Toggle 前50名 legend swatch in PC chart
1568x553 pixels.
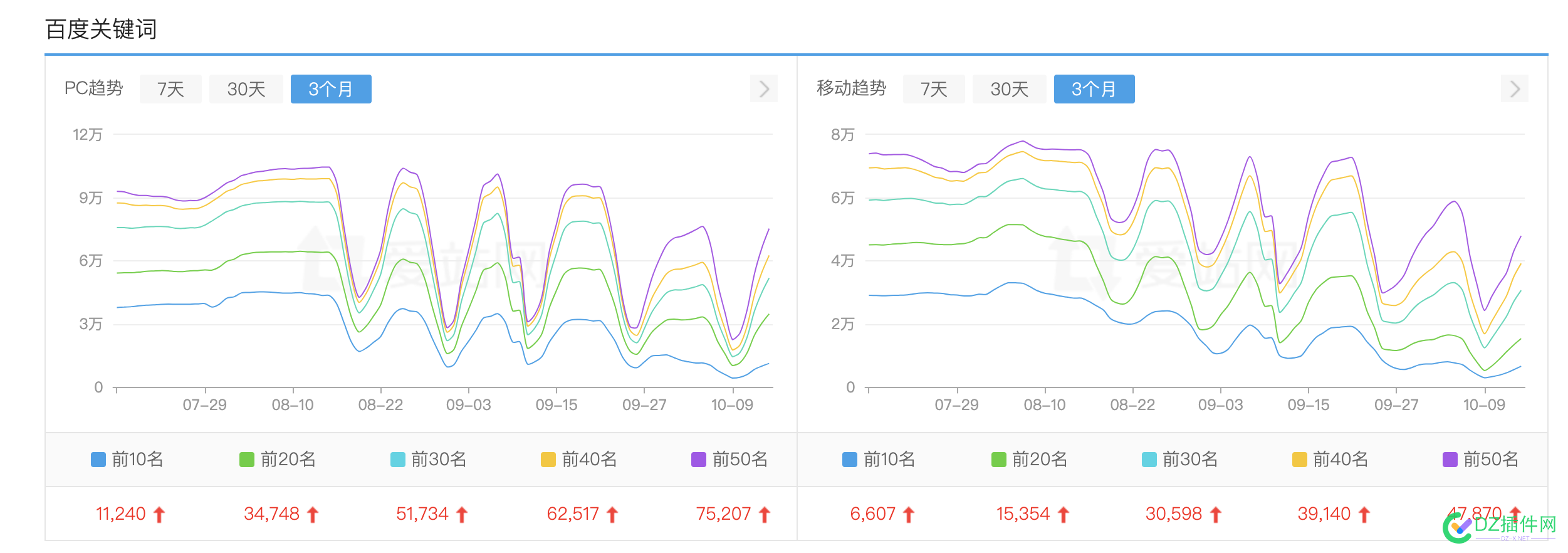tap(699, 460)
